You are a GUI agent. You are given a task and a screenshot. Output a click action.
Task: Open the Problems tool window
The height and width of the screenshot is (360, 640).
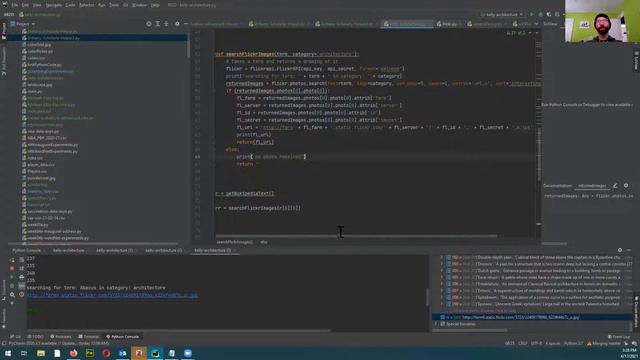pyautogui.click(x=60, y=337)
